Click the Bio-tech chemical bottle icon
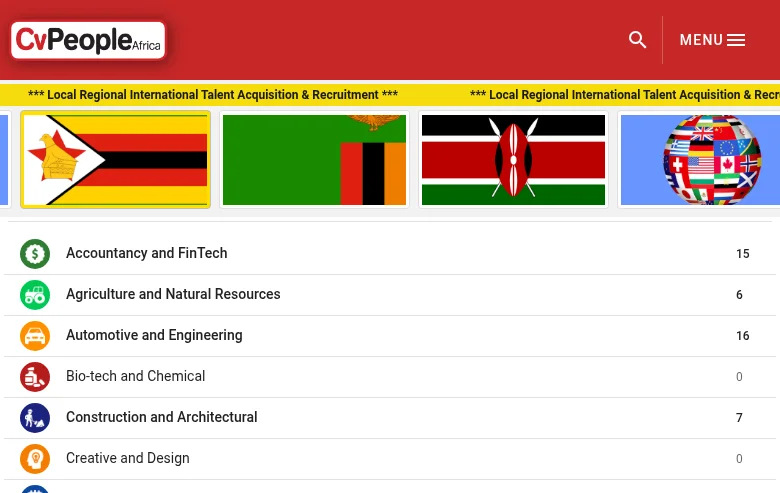 [x=35, y=377]
